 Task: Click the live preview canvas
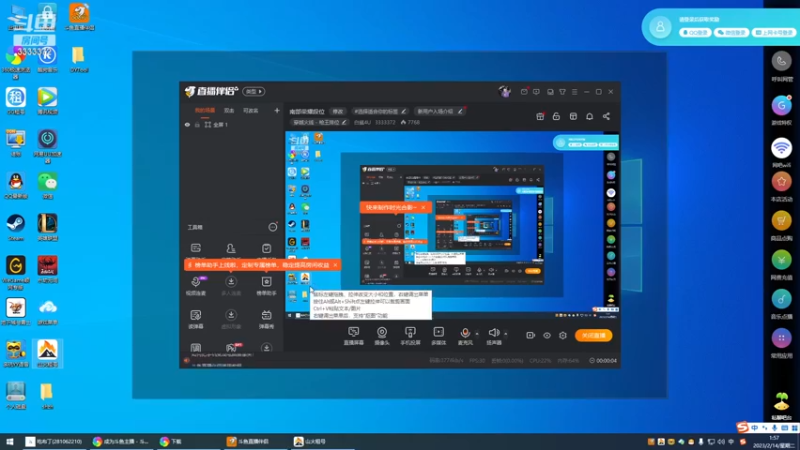click(453, 226)
